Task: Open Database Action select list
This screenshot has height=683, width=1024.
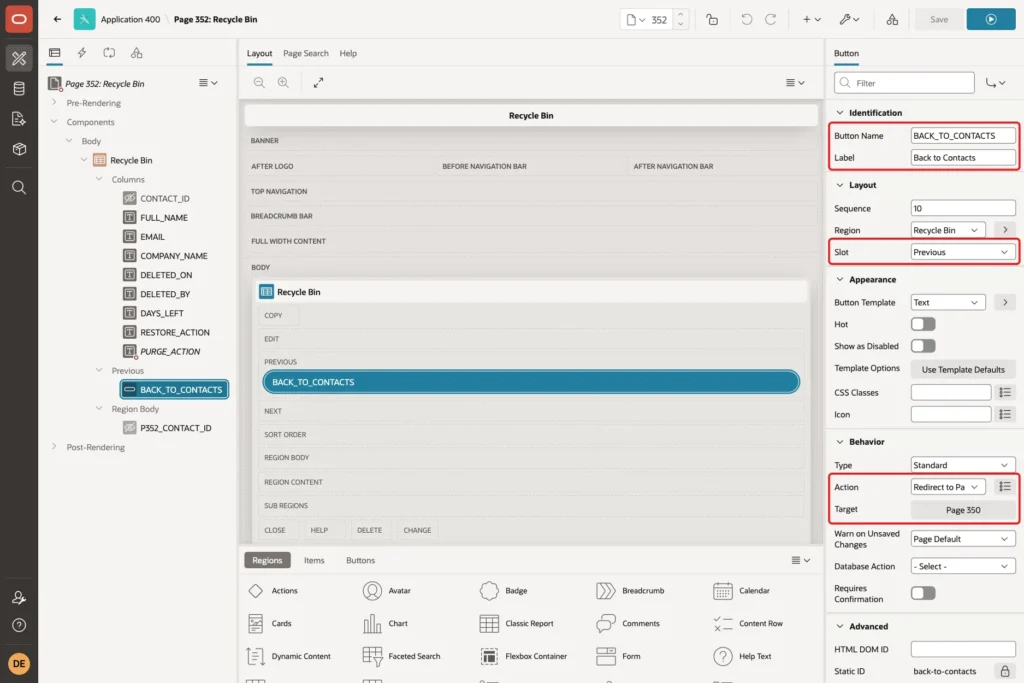Action: 963,566
